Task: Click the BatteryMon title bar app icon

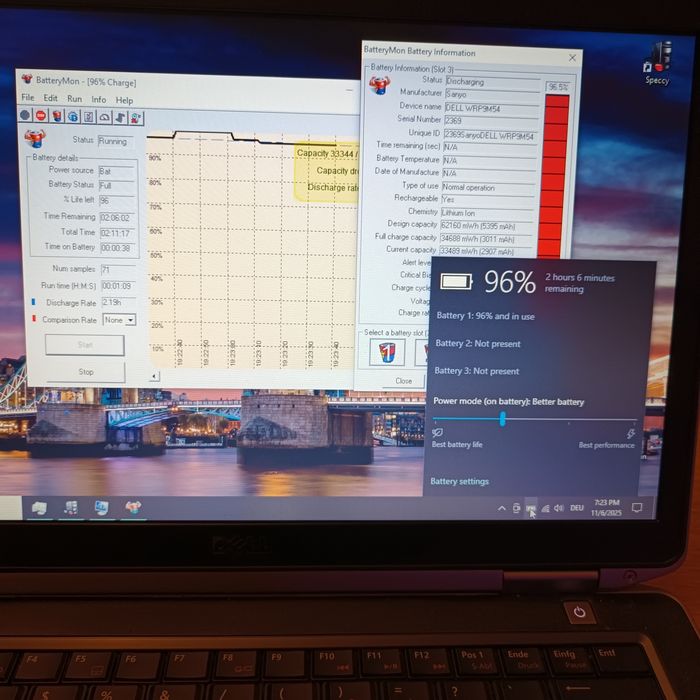Action: point(27,79)
